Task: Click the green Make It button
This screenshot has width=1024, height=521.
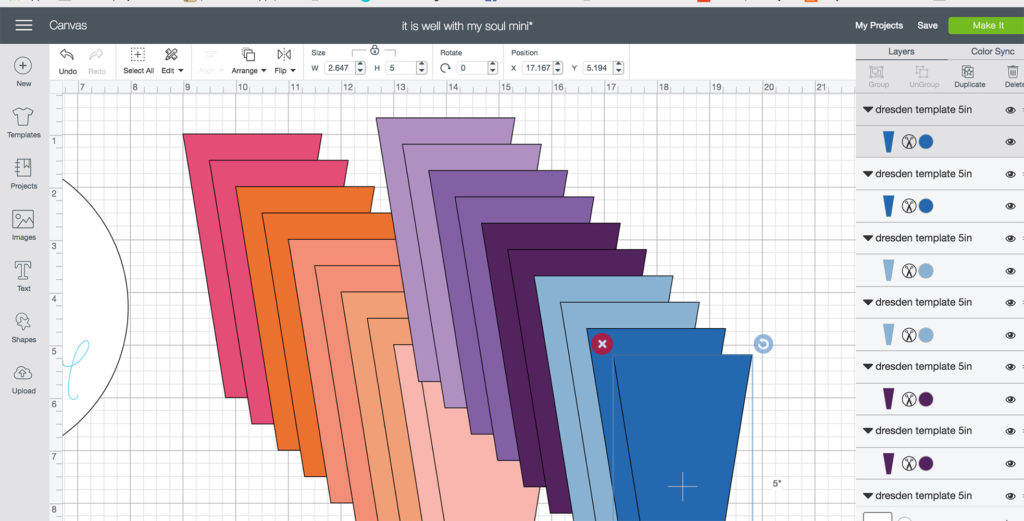Action: [987, 25]
